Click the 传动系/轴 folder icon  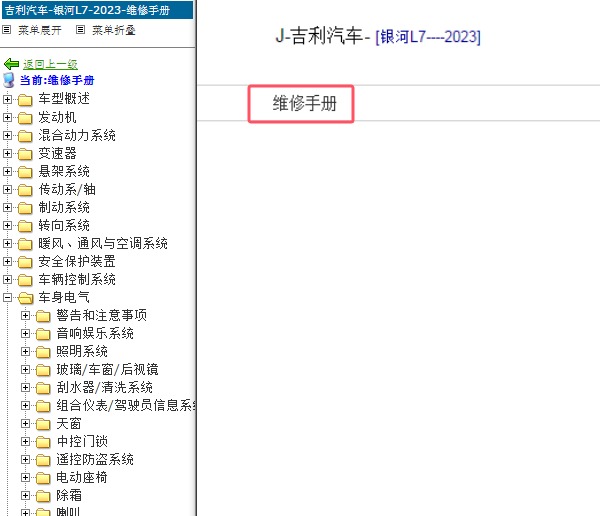[x=25, y=190]
